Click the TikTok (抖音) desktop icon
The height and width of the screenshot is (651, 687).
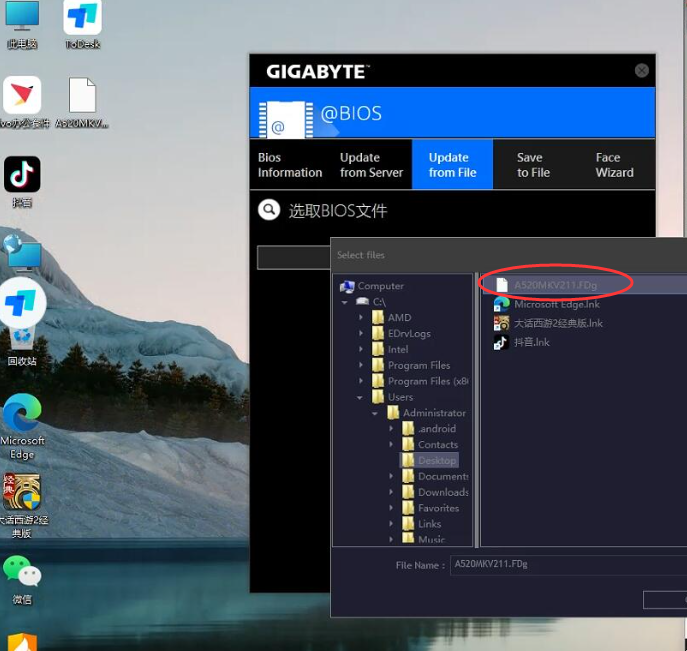pyautogui.click(x=22, y=174)
